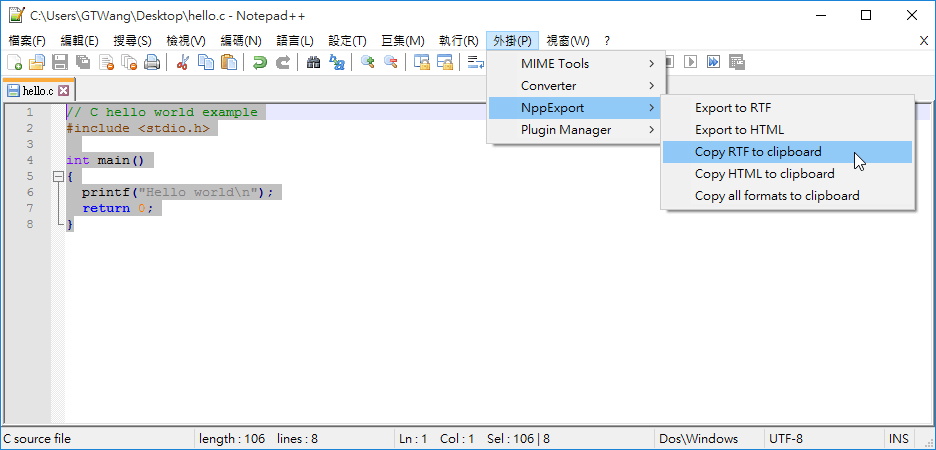Toggle synchronized horizontal scrolling

(445, 62)
